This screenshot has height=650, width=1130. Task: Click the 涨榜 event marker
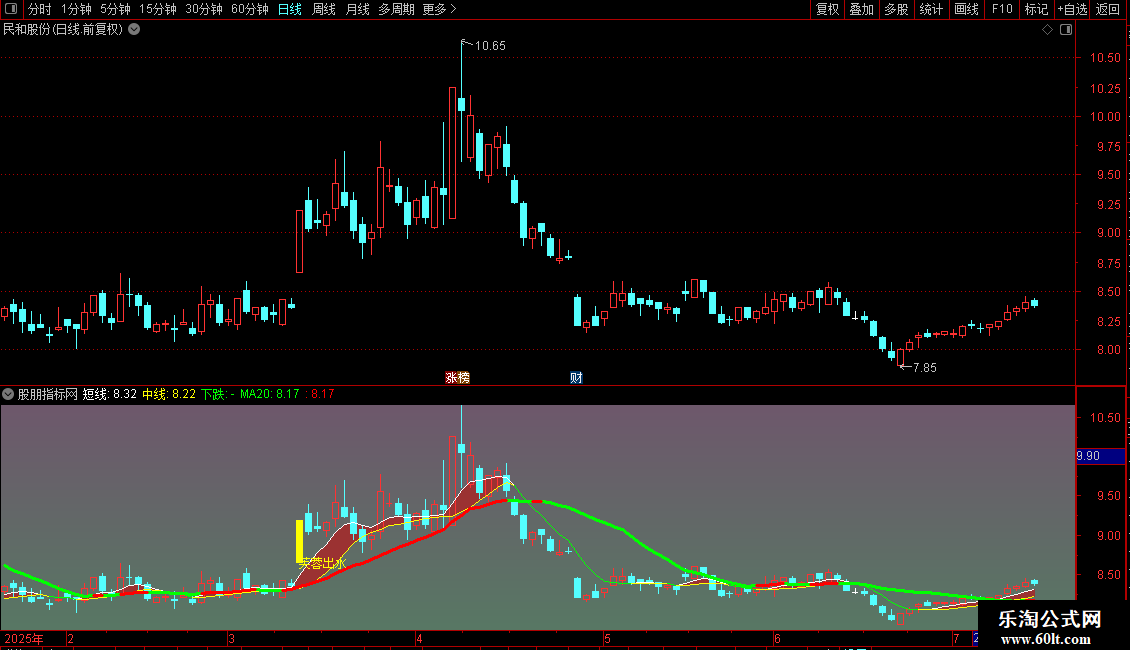pyautogui.click(x=458, y=378)
